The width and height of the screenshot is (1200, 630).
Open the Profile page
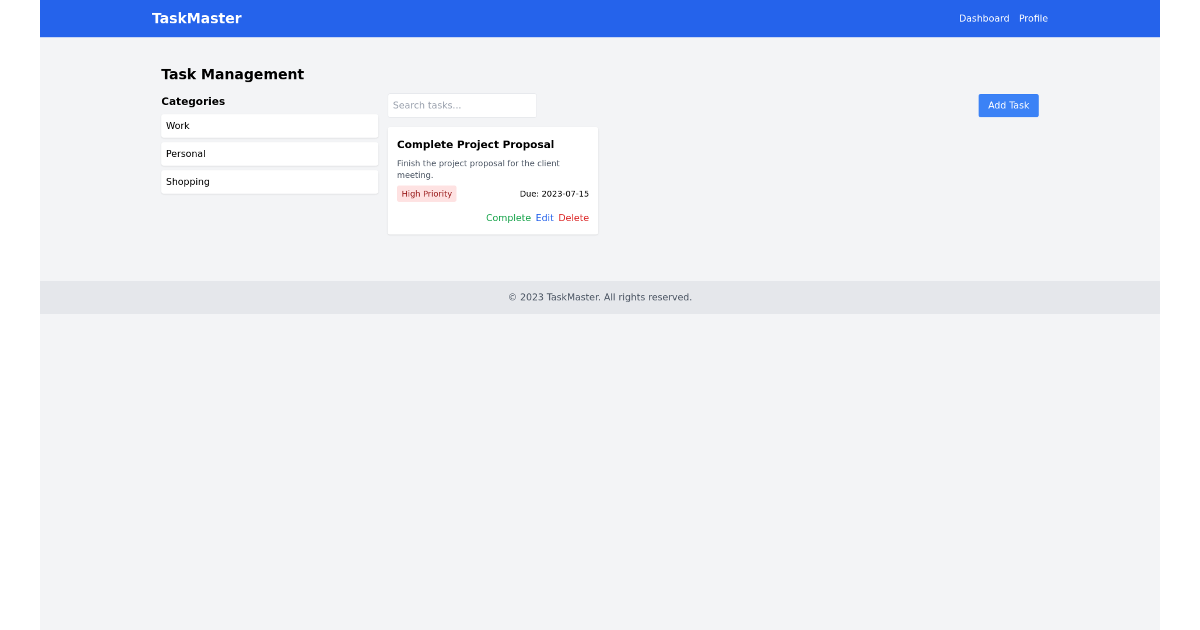coord(1033,18)
